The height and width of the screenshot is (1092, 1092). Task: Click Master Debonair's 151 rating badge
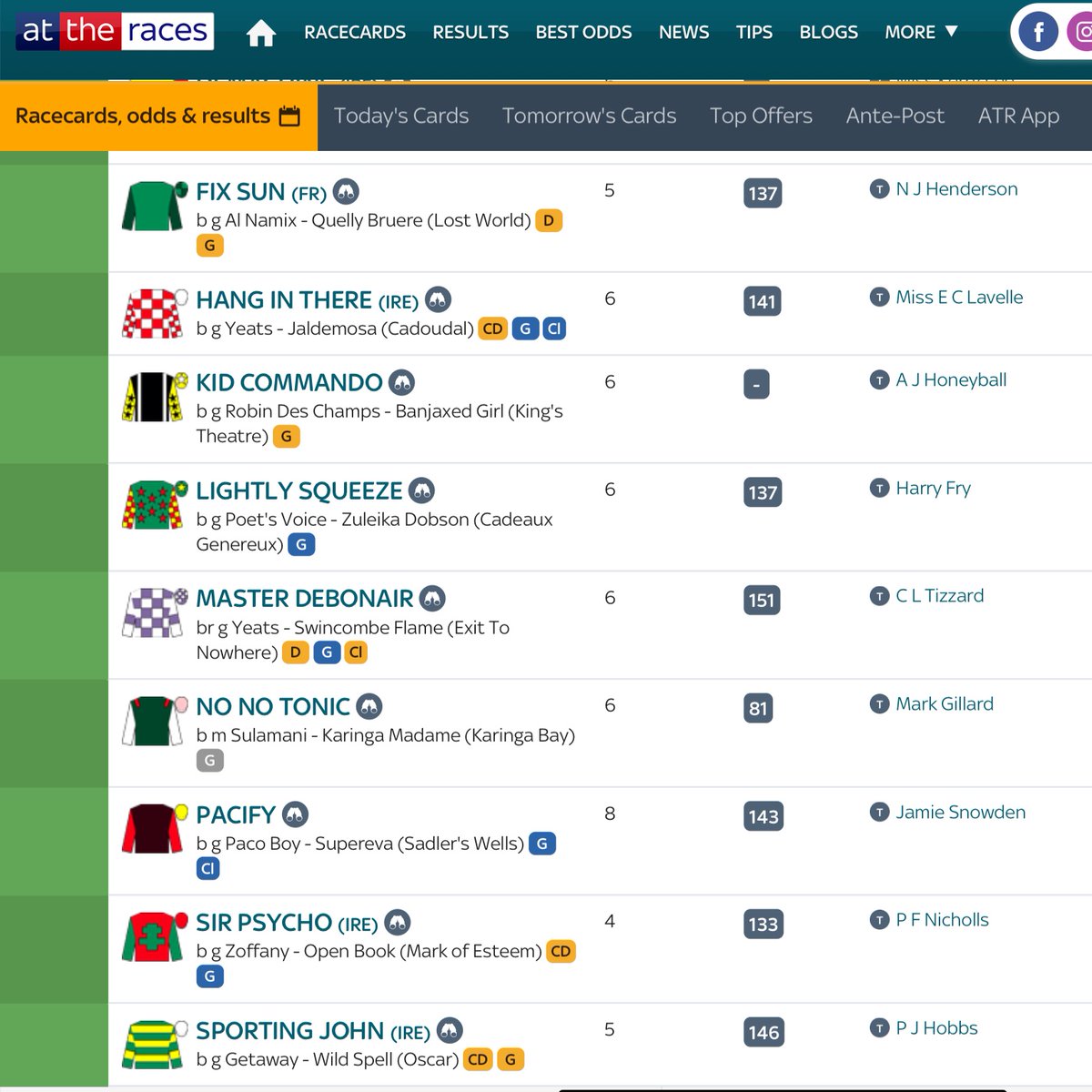pyautogui.click(x=762, y=601)
